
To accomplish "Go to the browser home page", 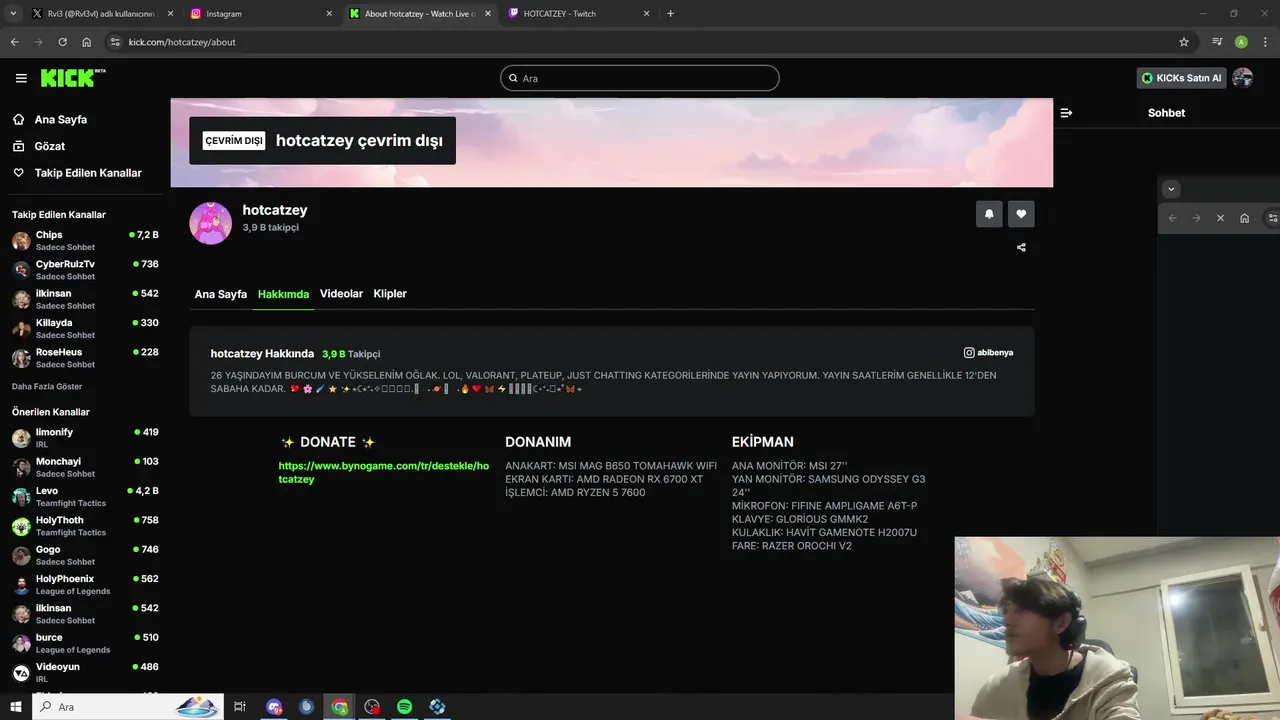I will 86,42.
